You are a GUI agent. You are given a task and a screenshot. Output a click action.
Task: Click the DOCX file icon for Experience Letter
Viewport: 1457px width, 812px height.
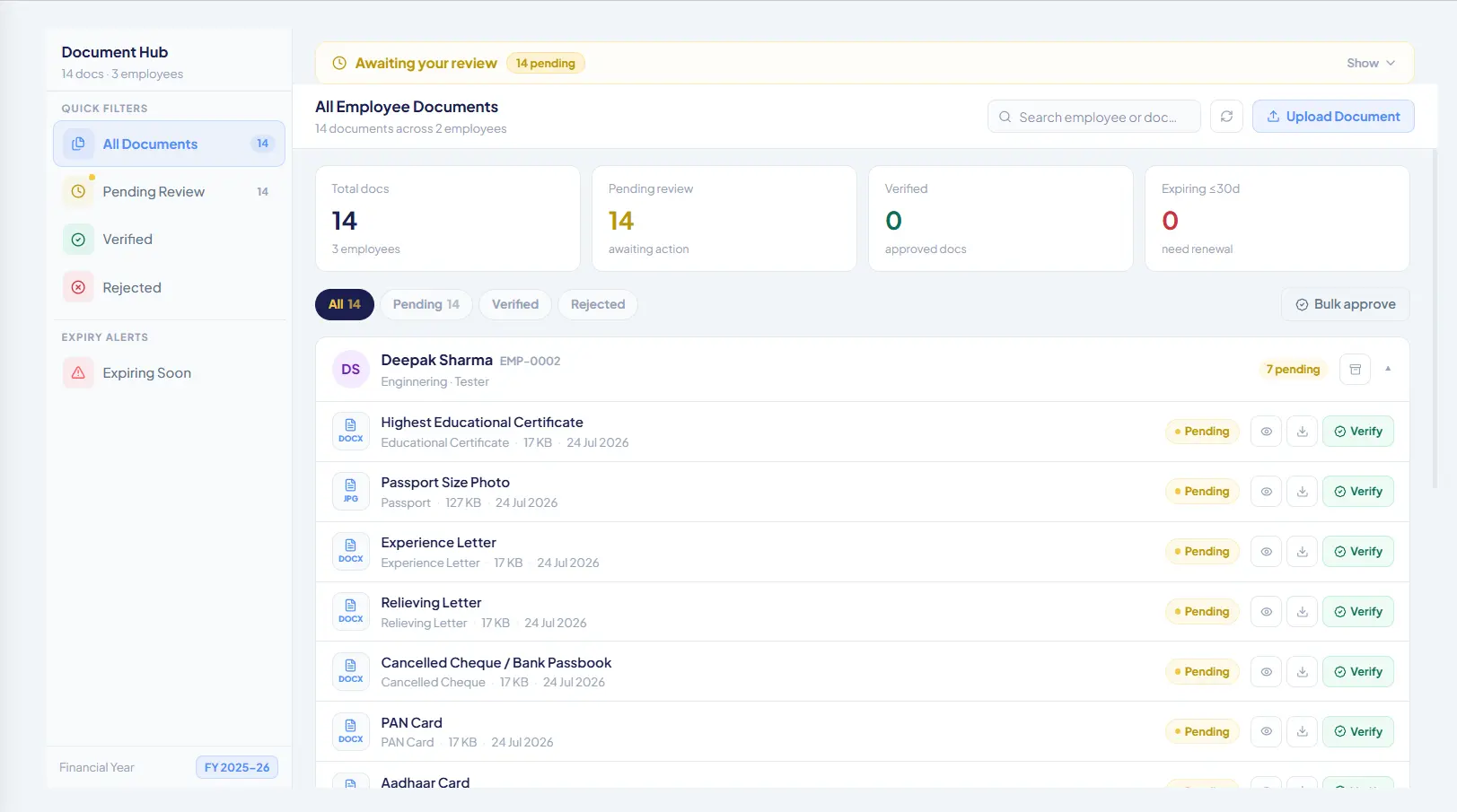[351, 552]
